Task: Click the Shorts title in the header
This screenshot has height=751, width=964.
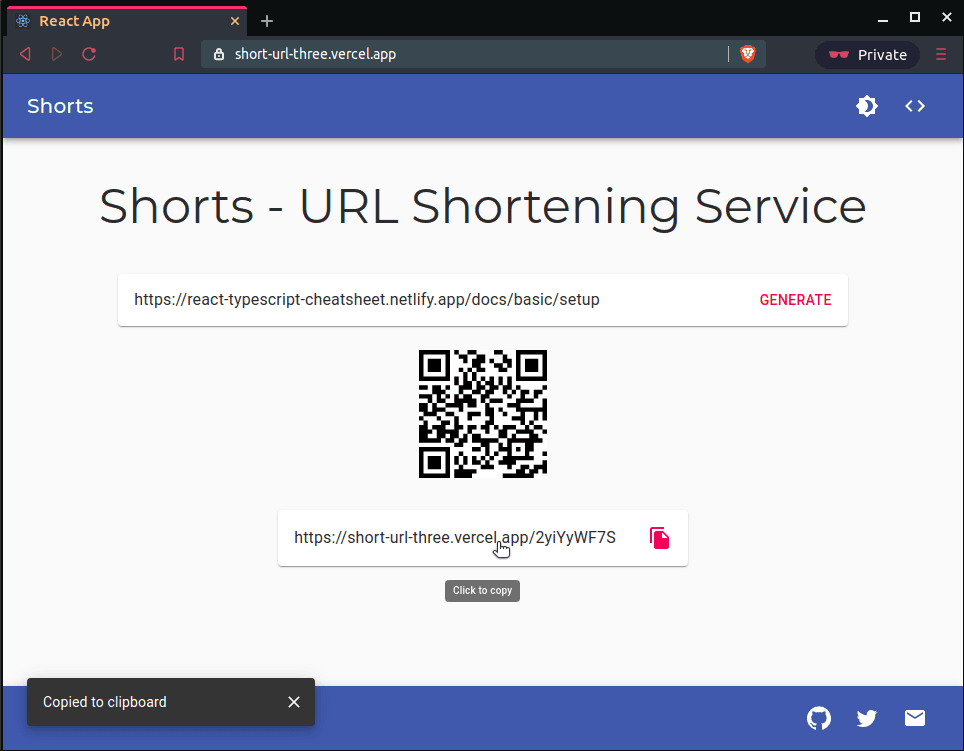Action: click(60, 106)
